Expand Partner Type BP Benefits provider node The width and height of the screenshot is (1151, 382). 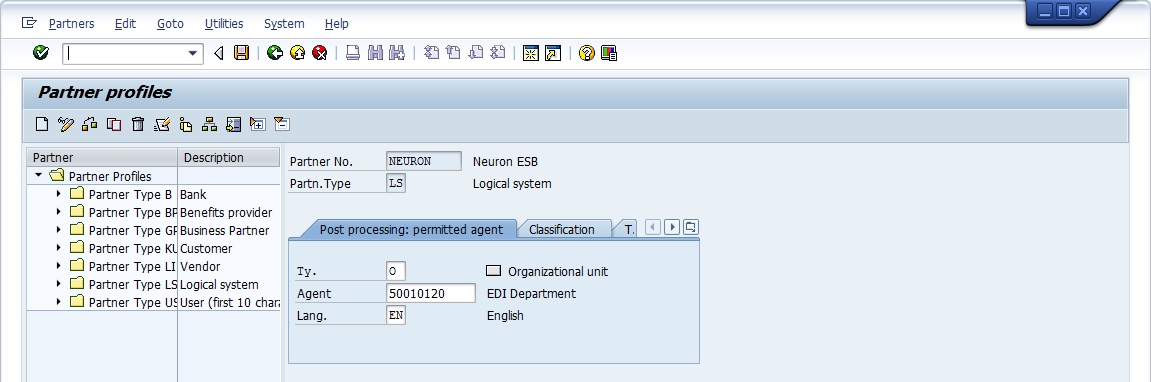point(59,212)
